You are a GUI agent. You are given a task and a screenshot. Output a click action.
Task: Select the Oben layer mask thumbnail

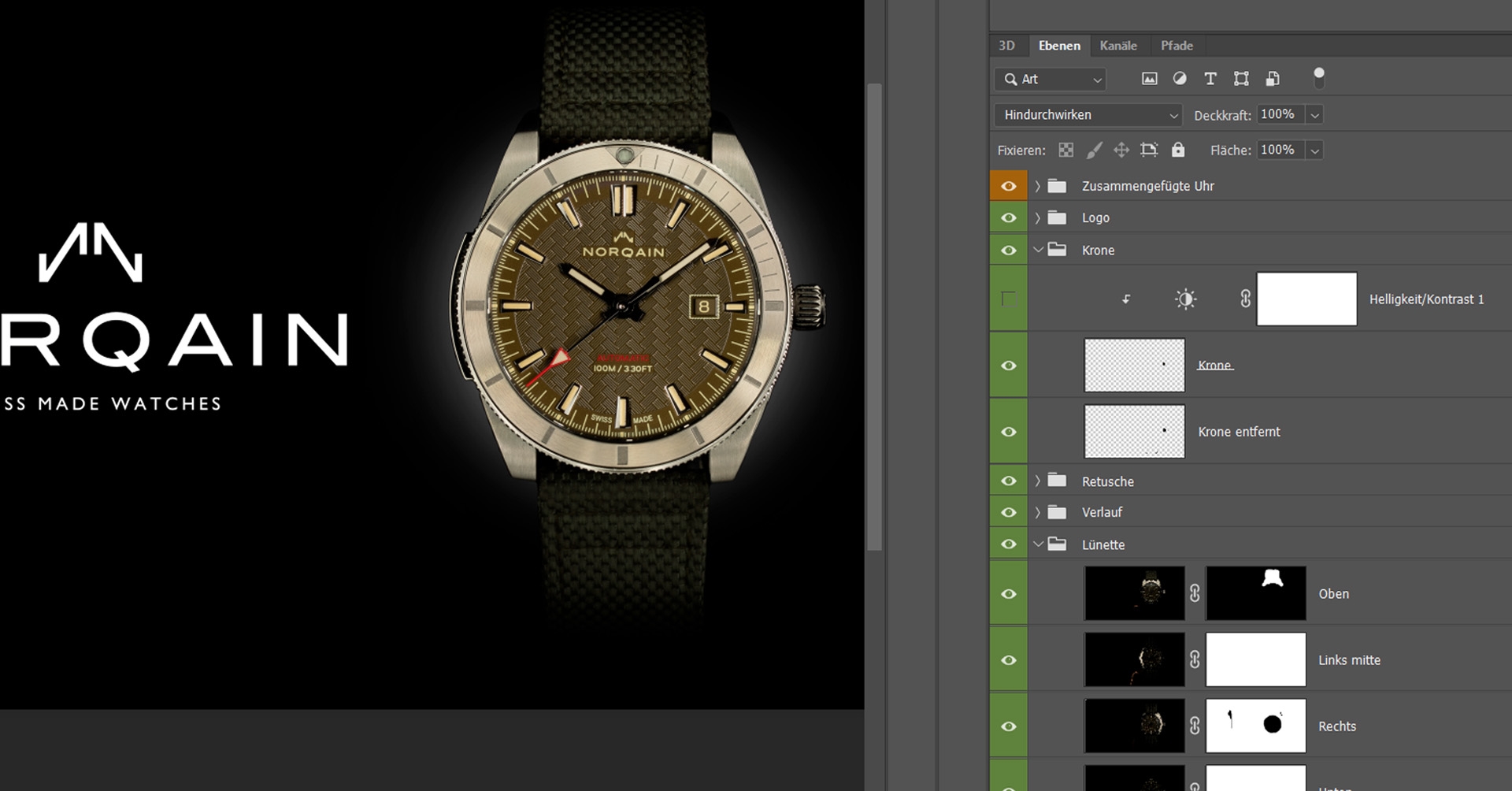1255,593
